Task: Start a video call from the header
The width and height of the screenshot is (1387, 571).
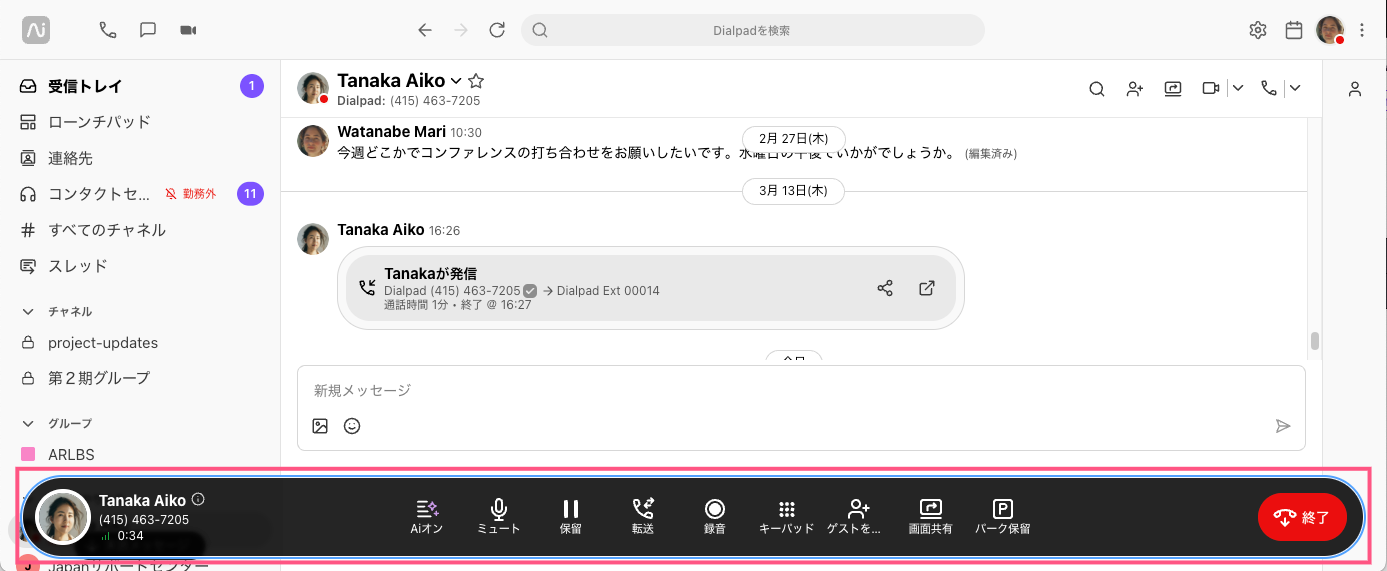Action: pos(1211,88)
